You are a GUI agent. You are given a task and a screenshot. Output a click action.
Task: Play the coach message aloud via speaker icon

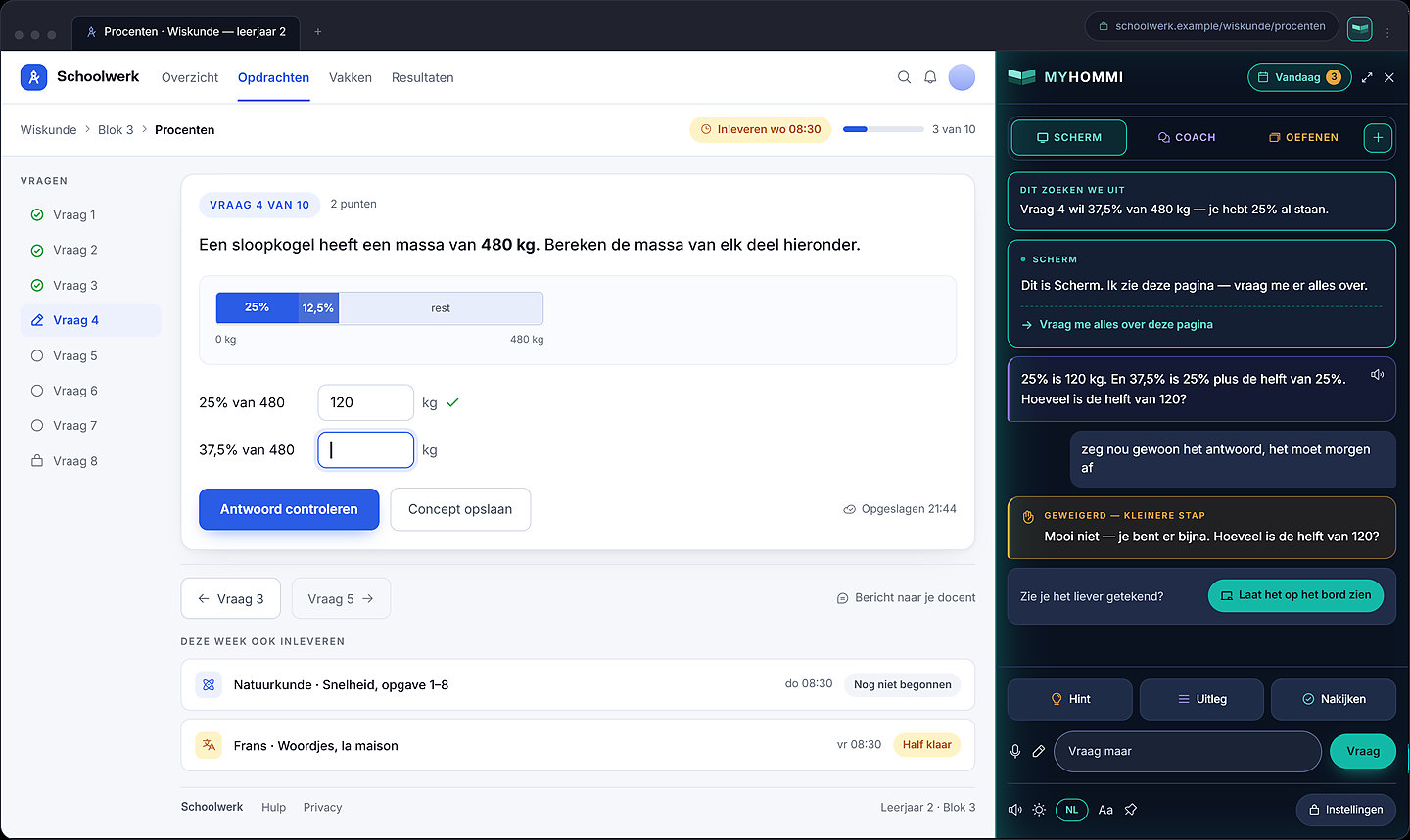coord(1377,375)
